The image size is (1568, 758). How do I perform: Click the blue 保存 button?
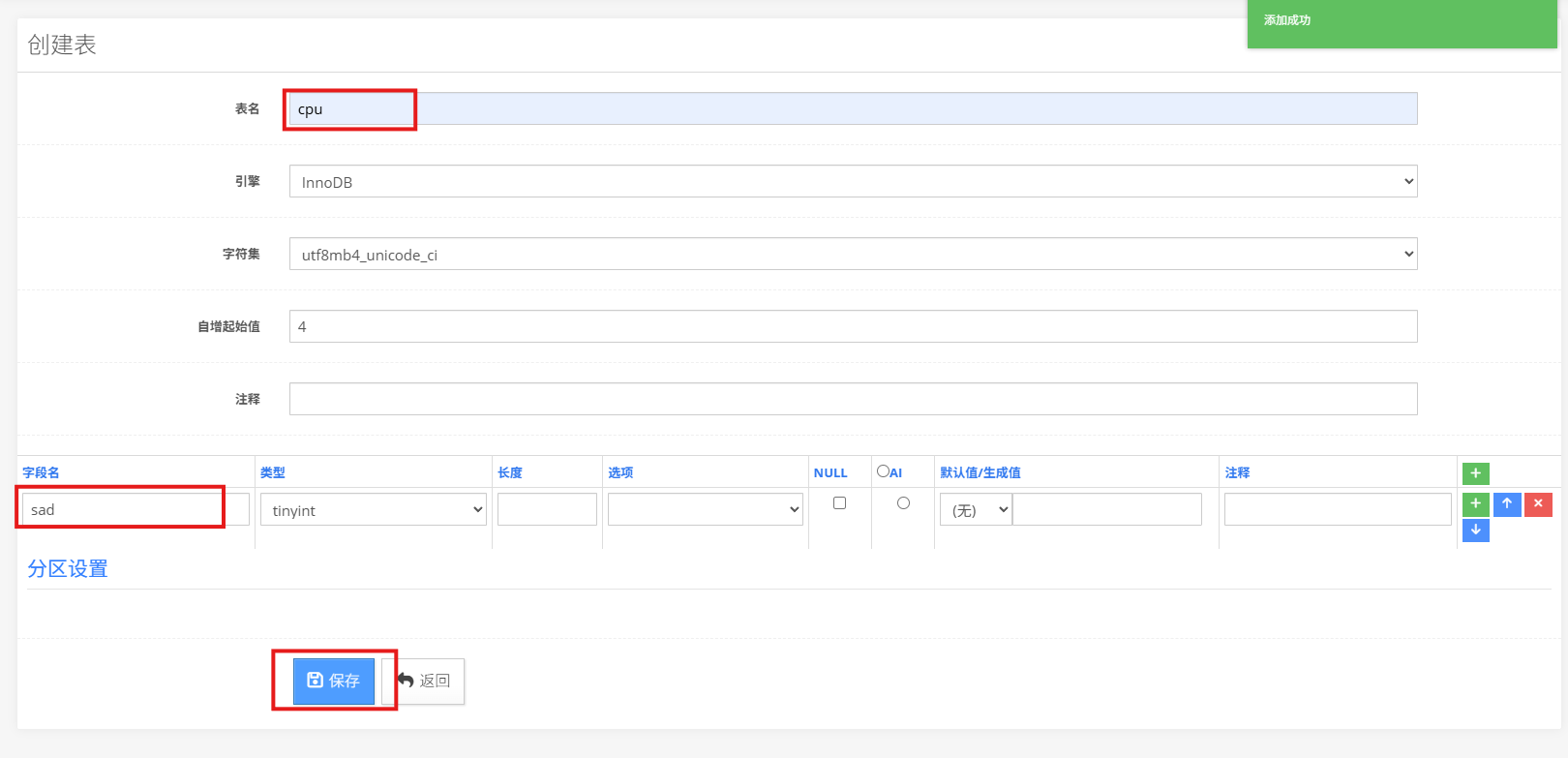pyautogui.click(x=334, y=681)
